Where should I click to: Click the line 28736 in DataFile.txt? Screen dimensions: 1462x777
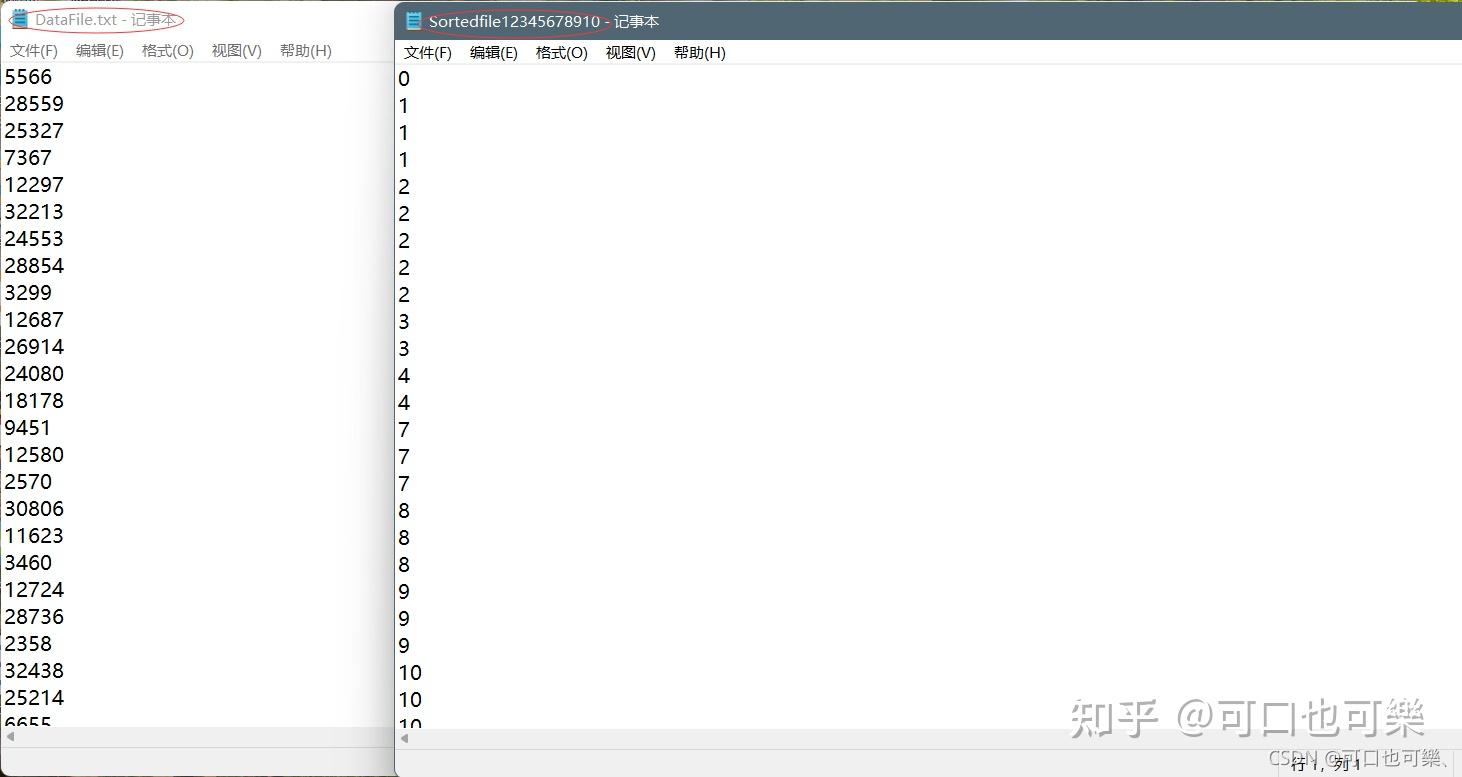(x=34, y=617)
